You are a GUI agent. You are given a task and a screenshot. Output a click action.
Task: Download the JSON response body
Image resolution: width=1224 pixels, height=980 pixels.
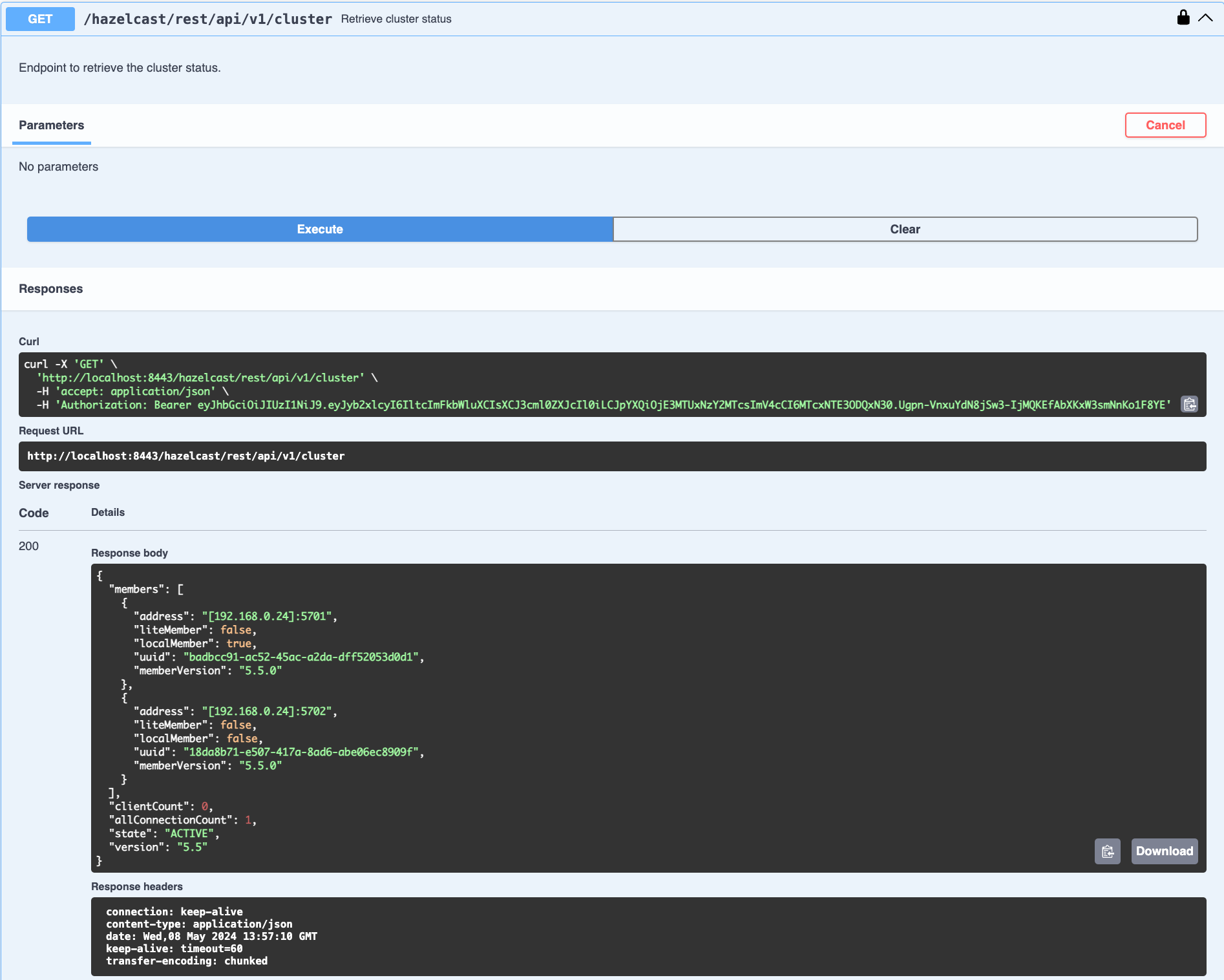tap(1164, 851)
